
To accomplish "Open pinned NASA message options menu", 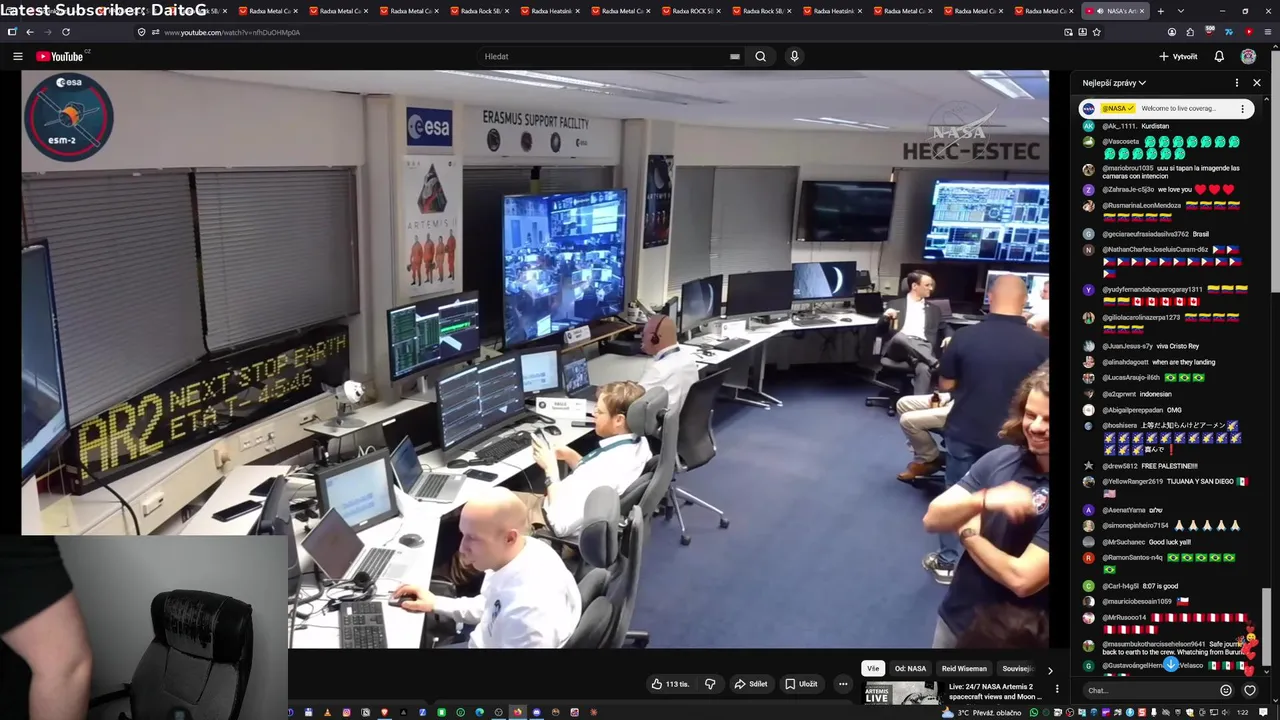I will [x=1243, y=109].
